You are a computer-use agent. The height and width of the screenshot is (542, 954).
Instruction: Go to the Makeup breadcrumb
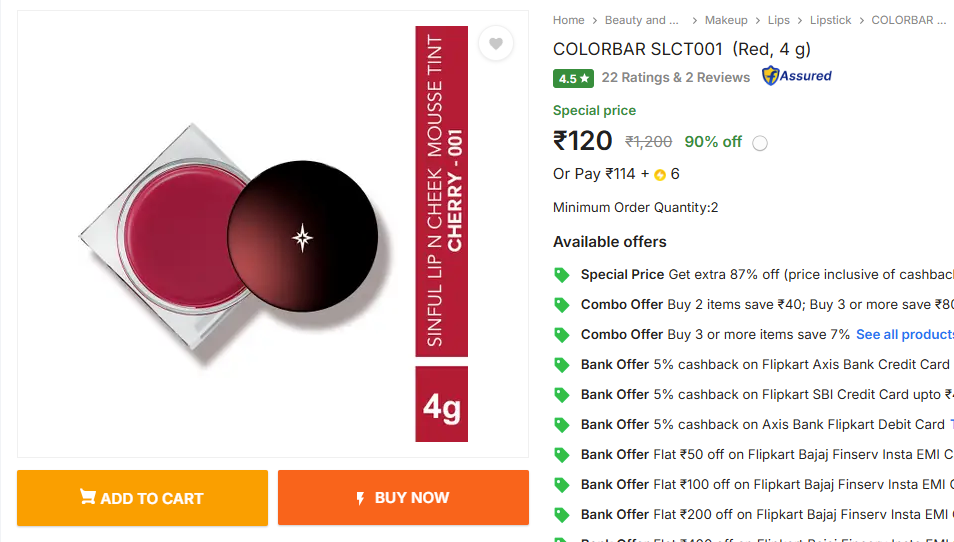(726, 20)
